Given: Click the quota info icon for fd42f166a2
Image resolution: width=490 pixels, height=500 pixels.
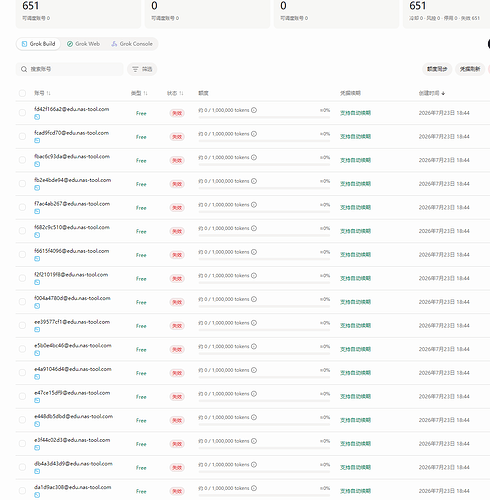Looking at the screenshot, I should pyautogui.click(x=254, y=110).
